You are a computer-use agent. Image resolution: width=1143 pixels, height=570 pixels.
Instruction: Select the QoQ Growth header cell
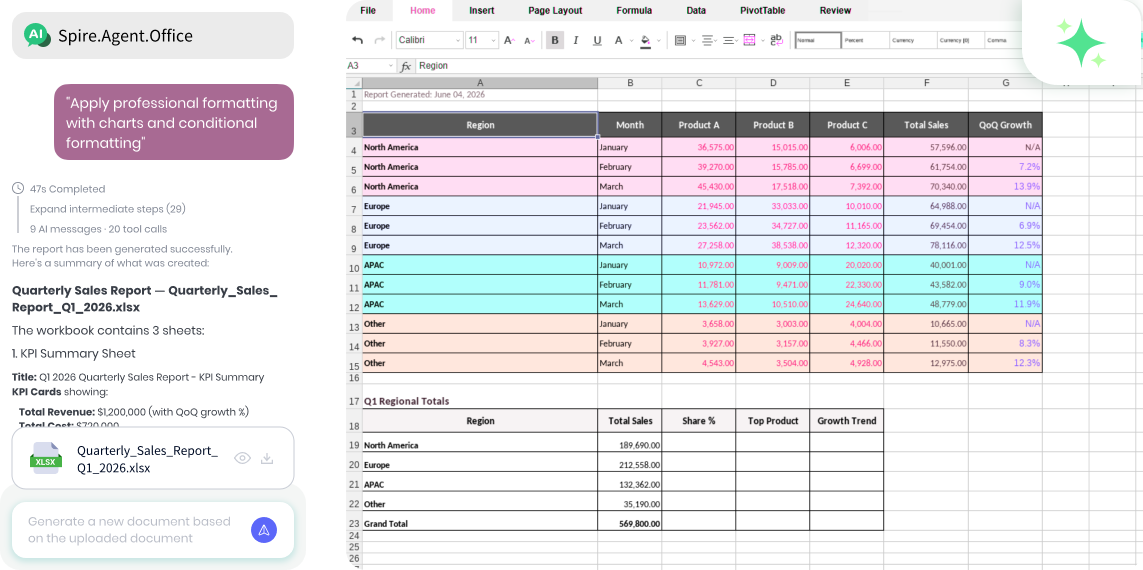coord(1005,125)
